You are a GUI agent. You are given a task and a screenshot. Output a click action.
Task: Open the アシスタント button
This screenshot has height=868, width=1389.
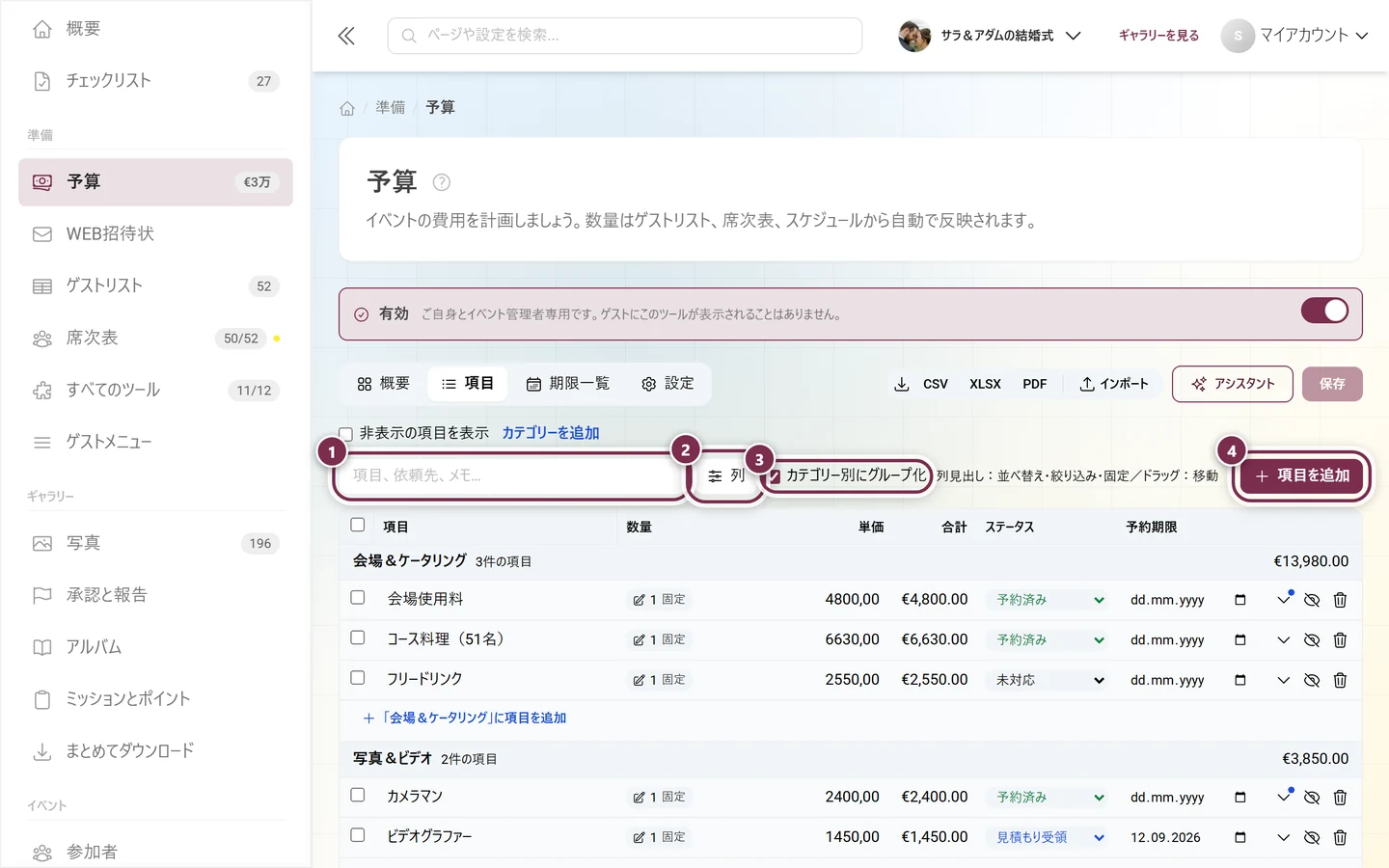[x=1233, y=384]
